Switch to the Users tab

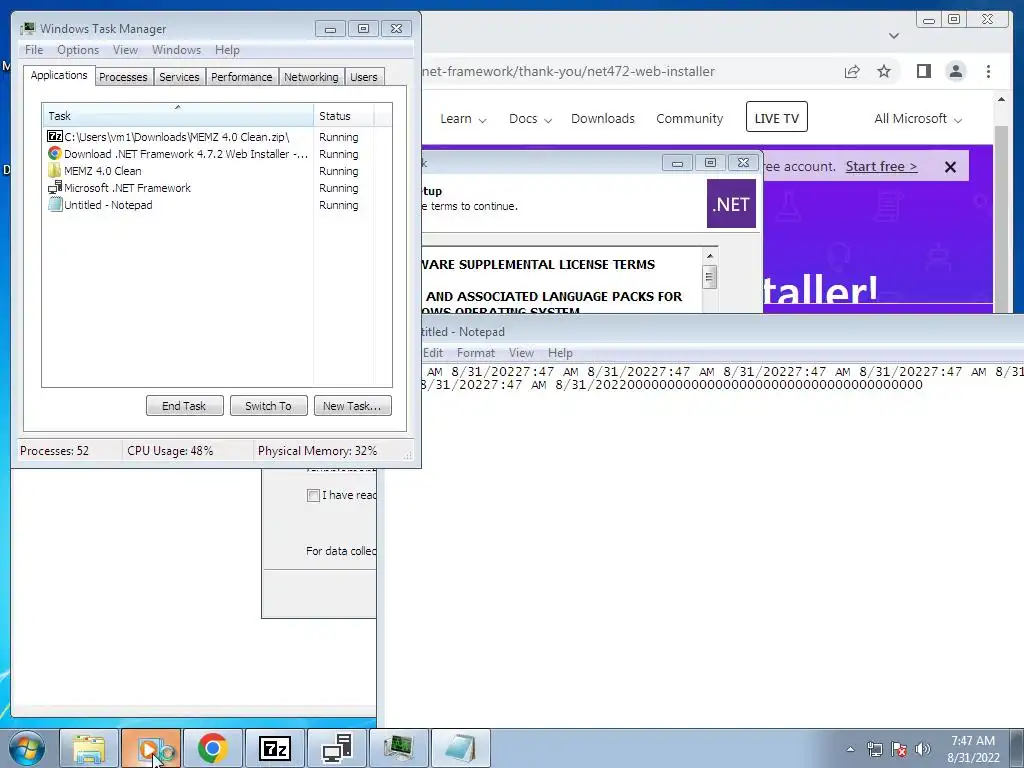pyautogui.click(x=363, y=77)
